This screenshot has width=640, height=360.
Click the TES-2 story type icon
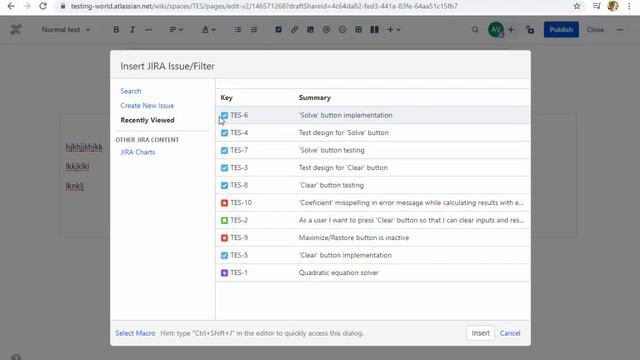tap(224, 220)
